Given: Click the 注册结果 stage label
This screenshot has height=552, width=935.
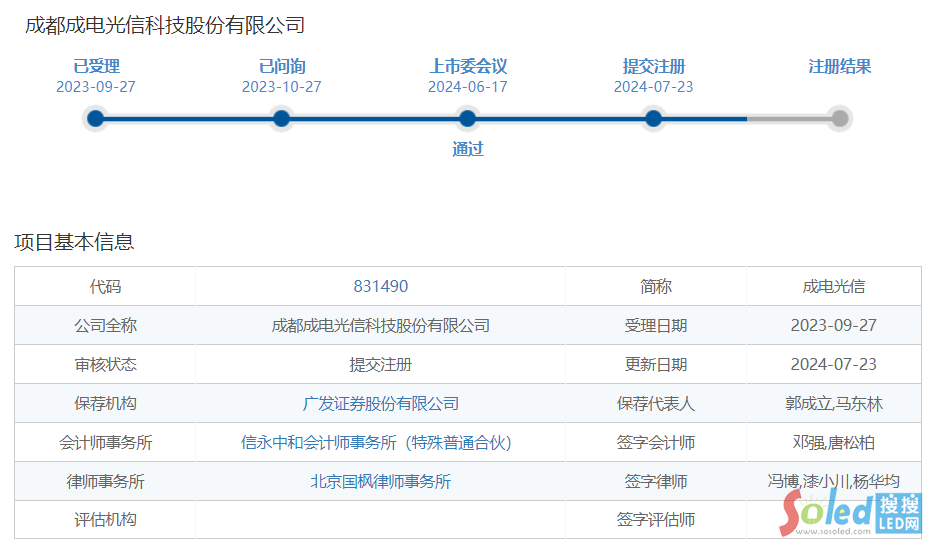Looking at the screenshot, I should point(840,67).
